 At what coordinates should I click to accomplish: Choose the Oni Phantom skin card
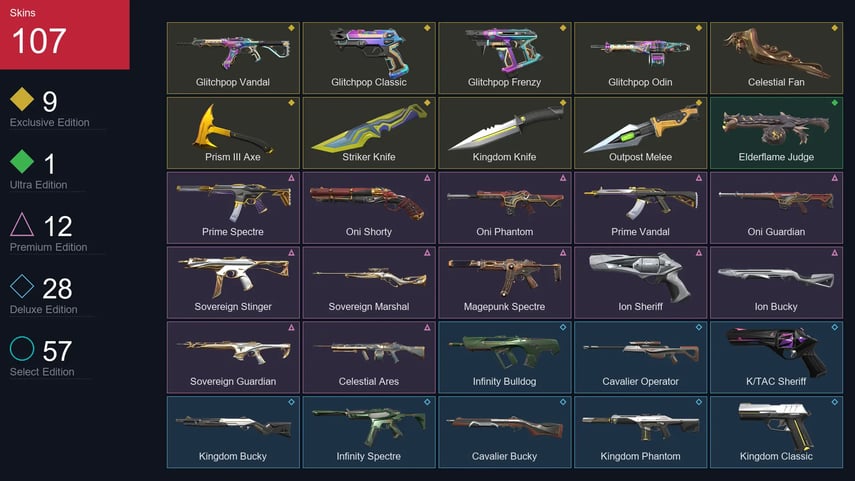tap(504, 208)
